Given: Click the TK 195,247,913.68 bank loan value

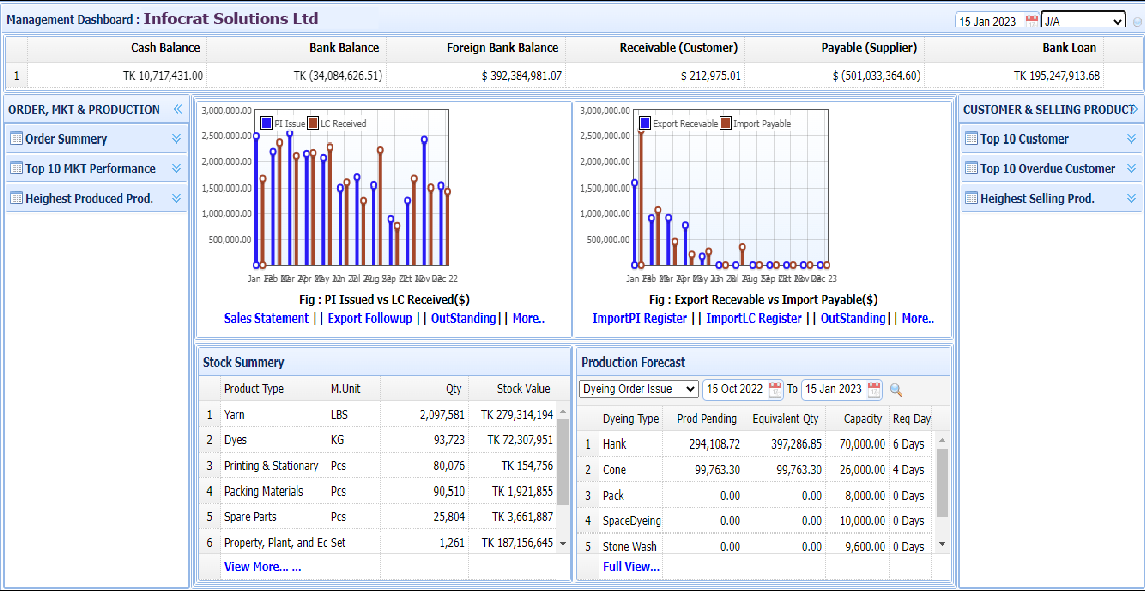Looking at the screenshot, I should (x=1057, y=75).
